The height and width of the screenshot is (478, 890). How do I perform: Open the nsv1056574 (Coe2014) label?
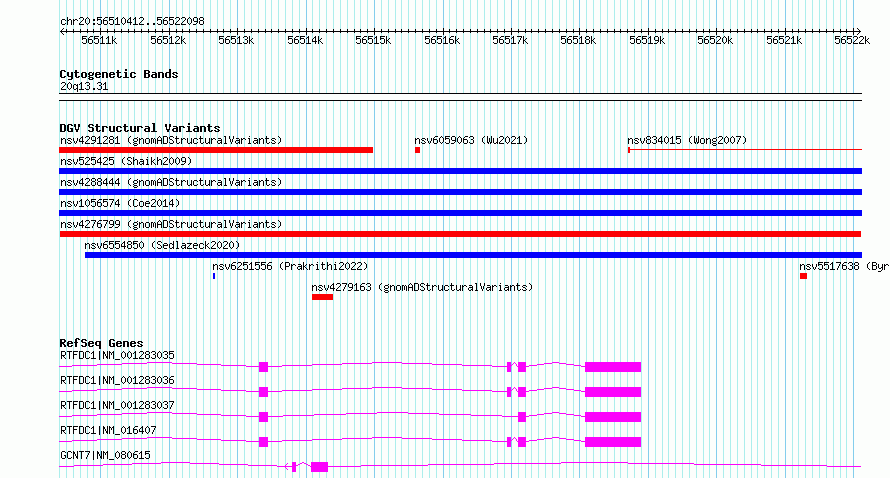[120, 203]
